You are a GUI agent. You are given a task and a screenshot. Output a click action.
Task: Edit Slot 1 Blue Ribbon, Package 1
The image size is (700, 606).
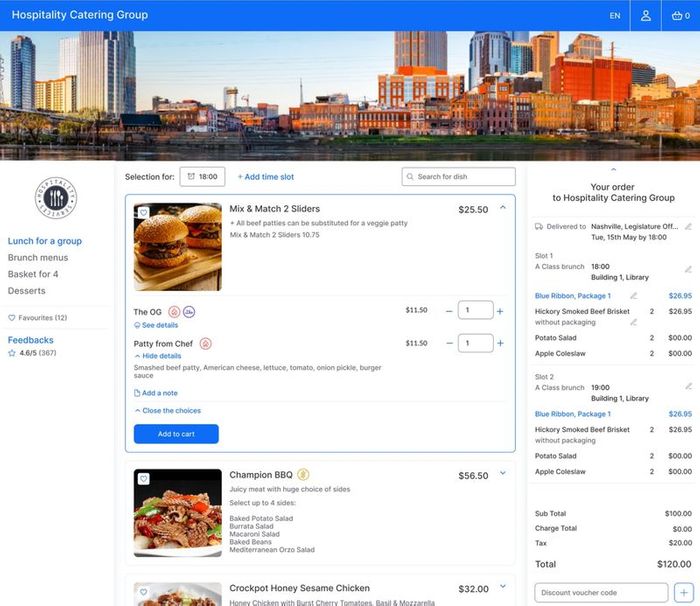[633, 296]
